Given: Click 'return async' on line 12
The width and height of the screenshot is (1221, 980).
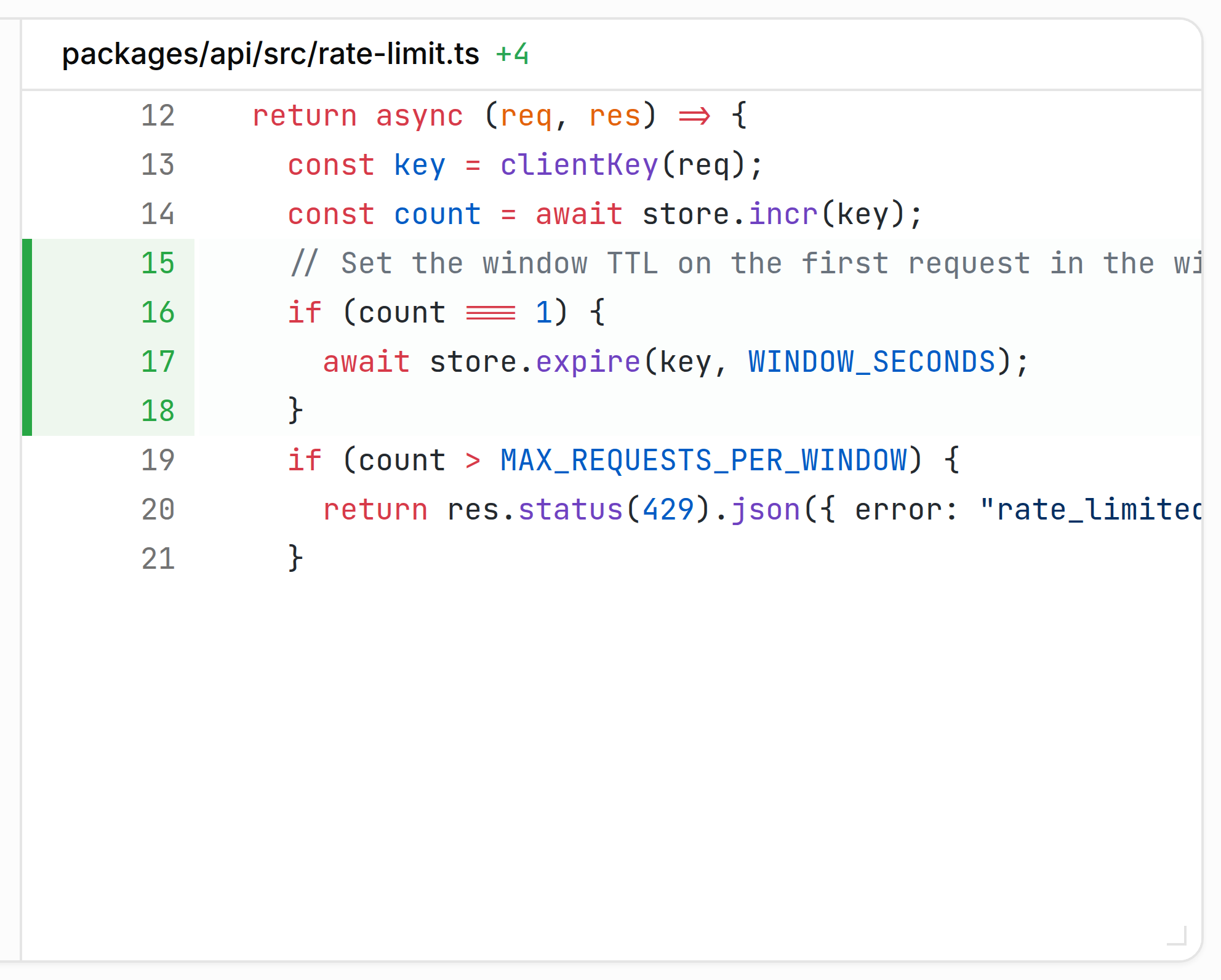Looking at the screenshot, I should coord(358,116).
